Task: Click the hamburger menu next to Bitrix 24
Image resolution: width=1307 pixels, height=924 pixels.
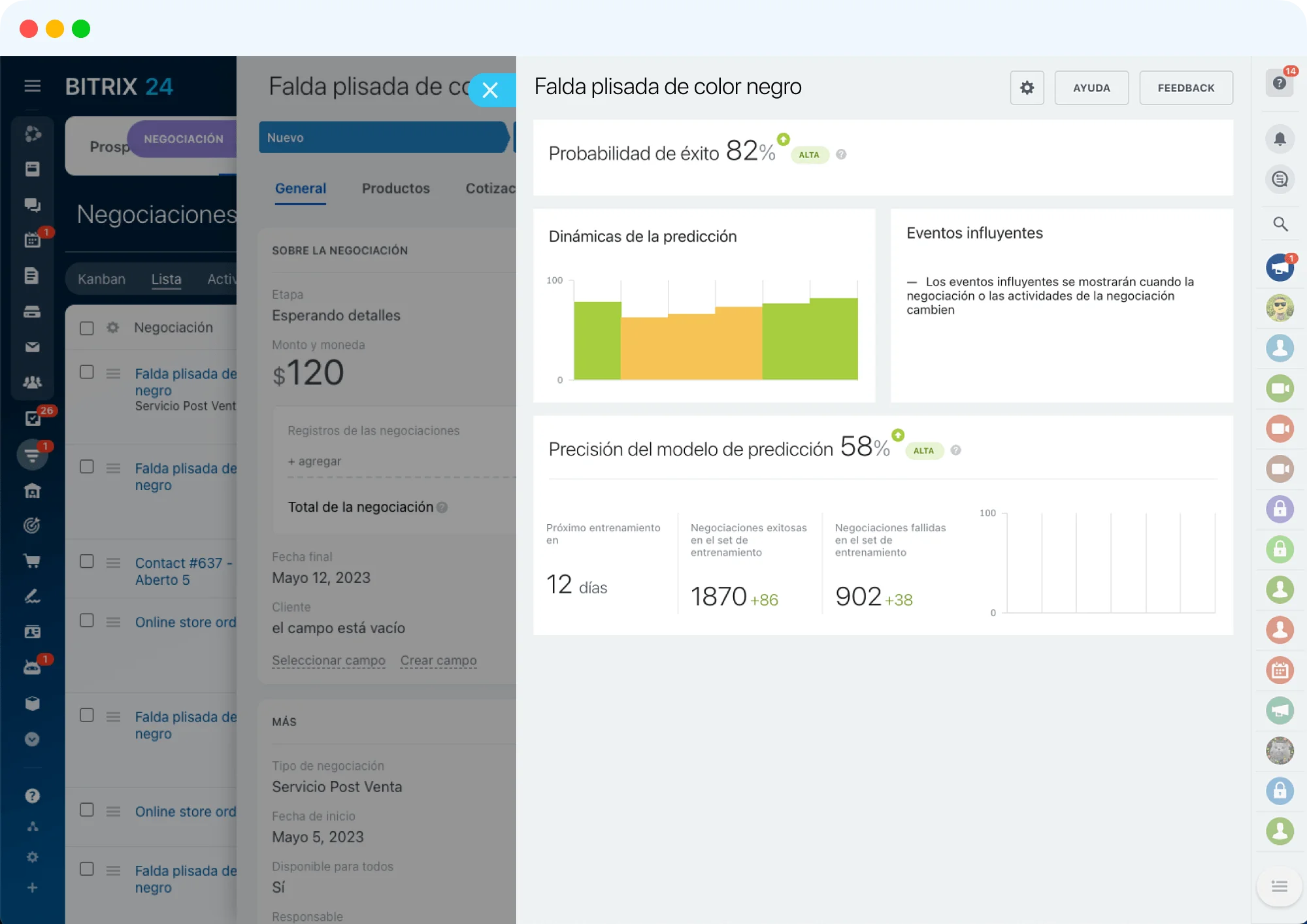Action: click(32, 86)
